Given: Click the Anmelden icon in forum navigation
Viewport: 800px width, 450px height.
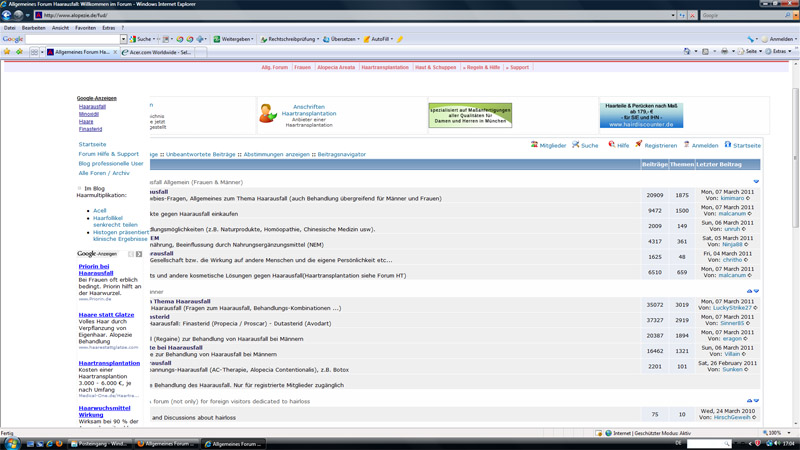Looking at the screenshot, I should coord(686,145).
